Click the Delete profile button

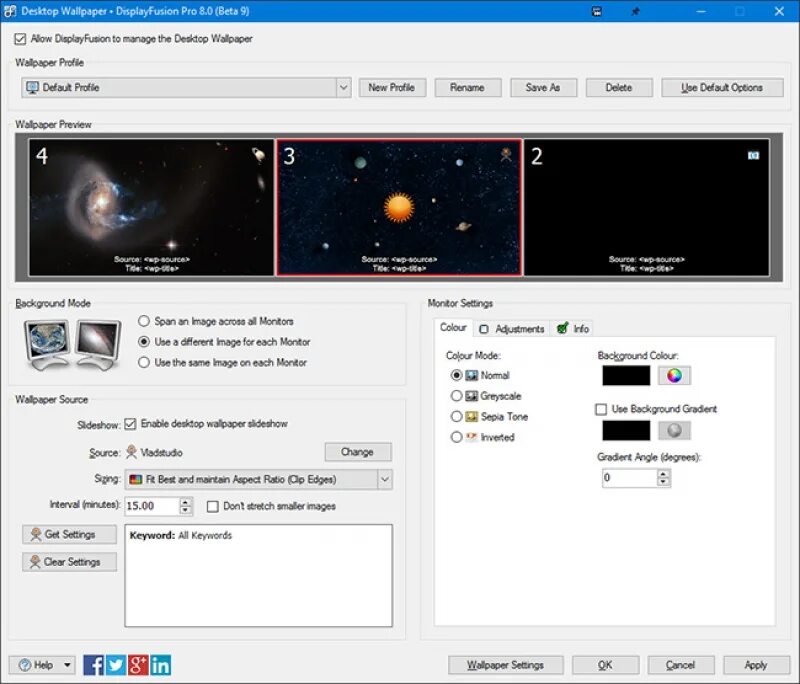[619, 87]
